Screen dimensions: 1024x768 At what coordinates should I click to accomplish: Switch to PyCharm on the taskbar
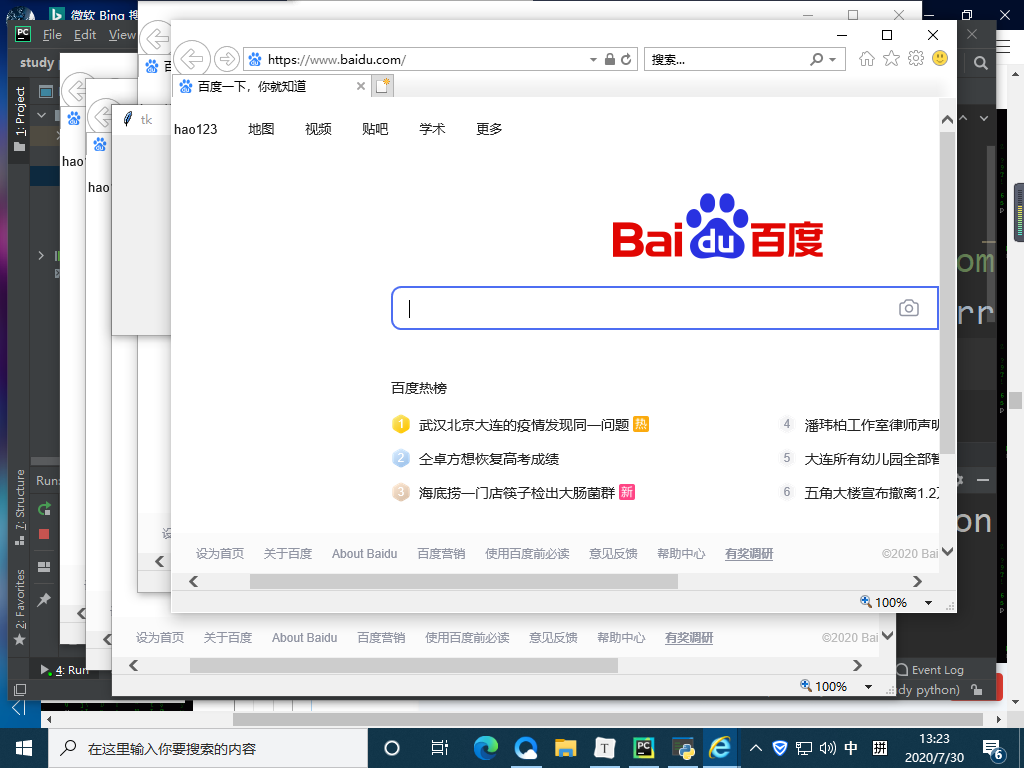(x=644, y=748)
